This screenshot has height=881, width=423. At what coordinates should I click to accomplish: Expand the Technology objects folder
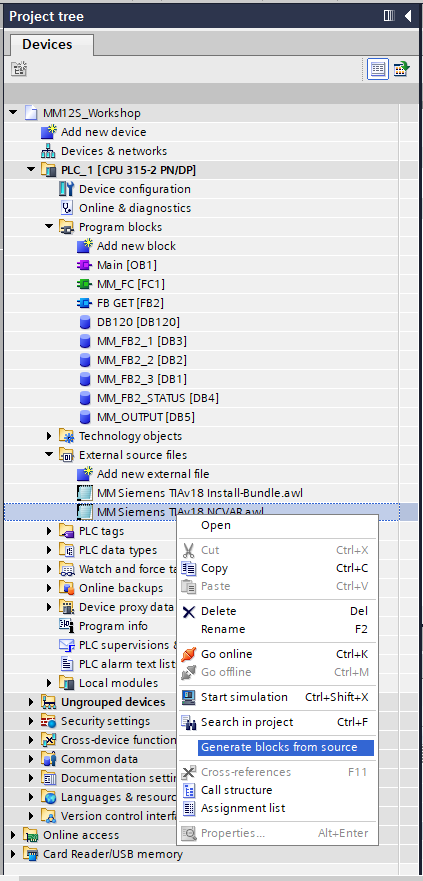pyautogui.click(x=49, y=436)
